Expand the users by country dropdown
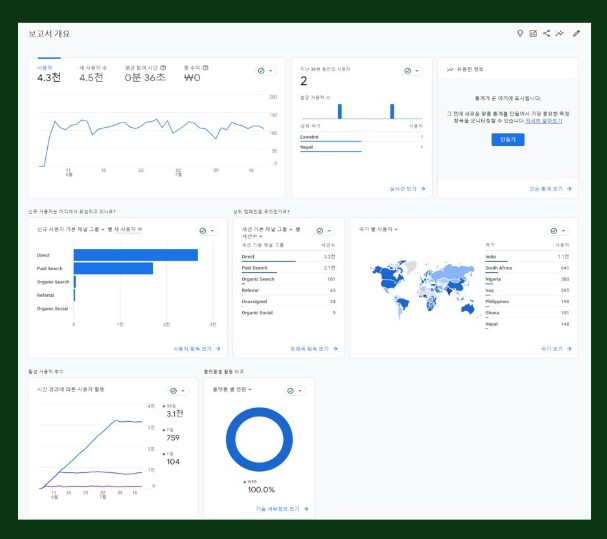 click(x=378, y=230)
